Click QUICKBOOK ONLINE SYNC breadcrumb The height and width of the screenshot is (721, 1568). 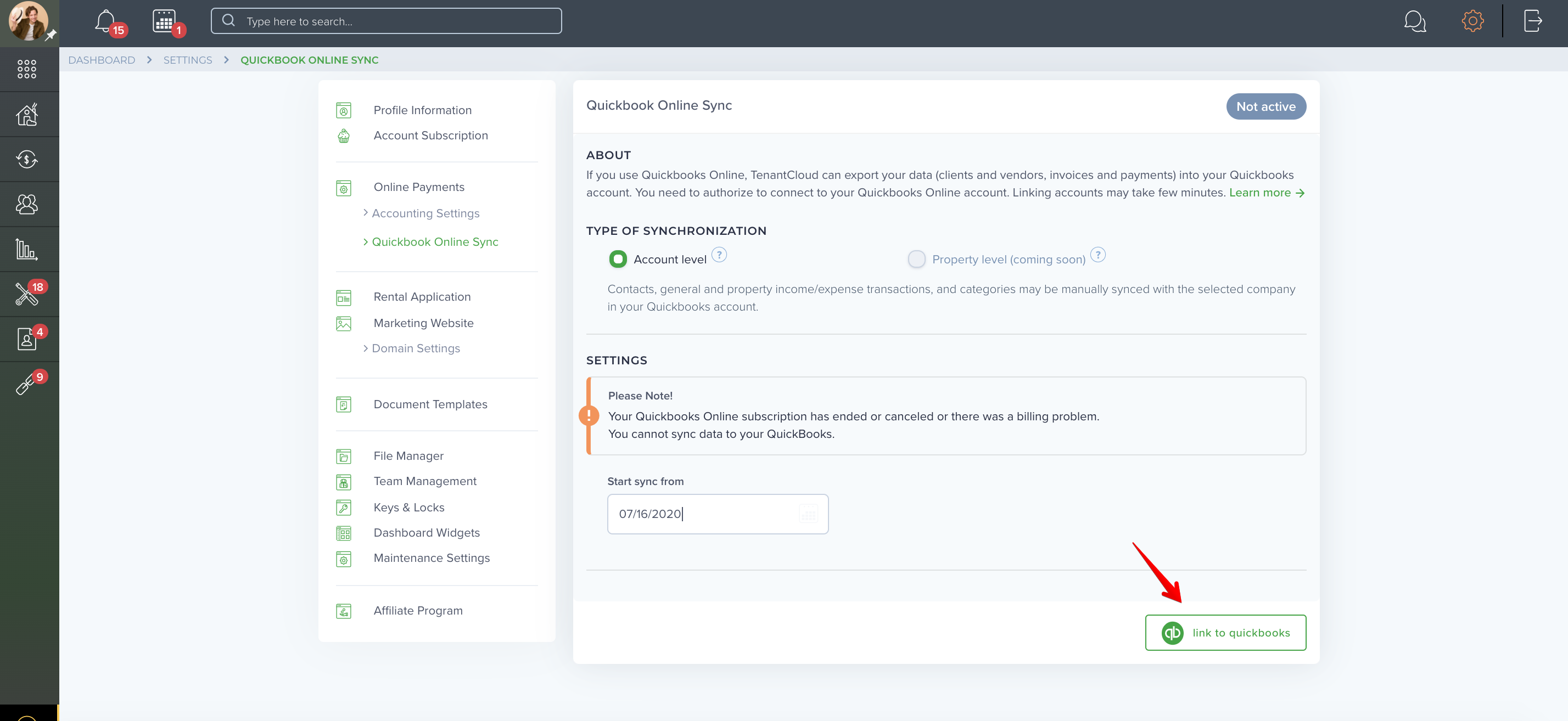click(x=309, y=60)
